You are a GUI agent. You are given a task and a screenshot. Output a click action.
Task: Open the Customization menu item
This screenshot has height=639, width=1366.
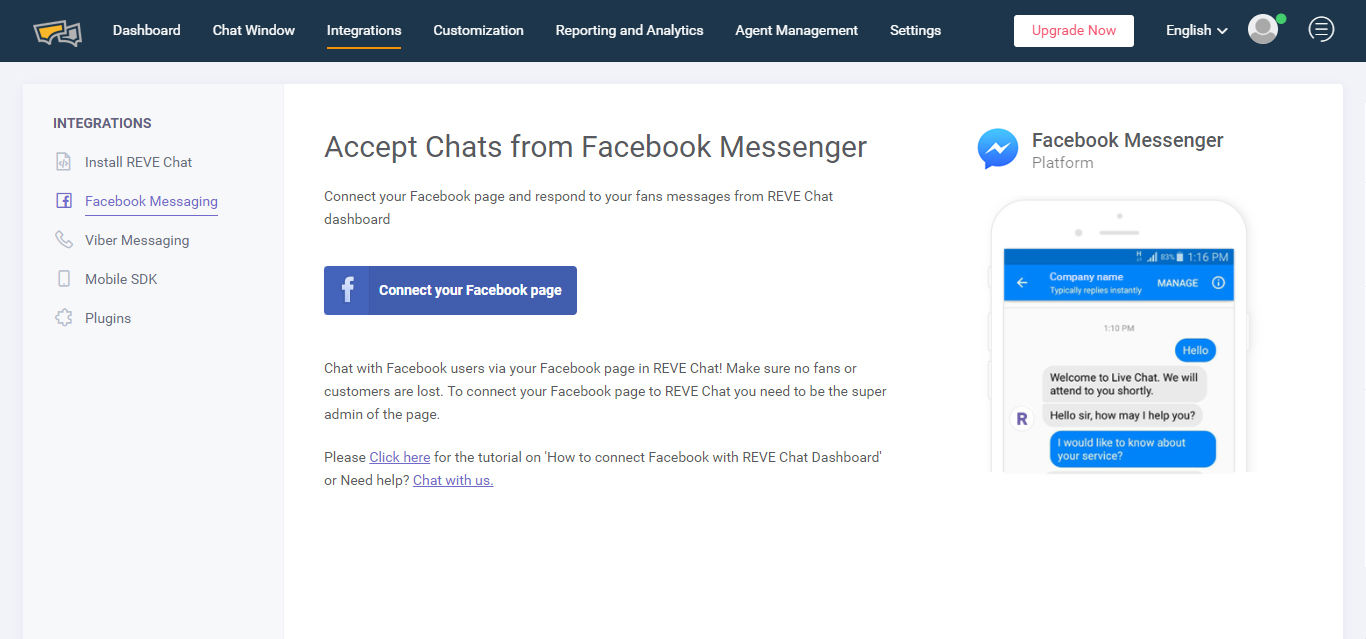coord(478,30)
